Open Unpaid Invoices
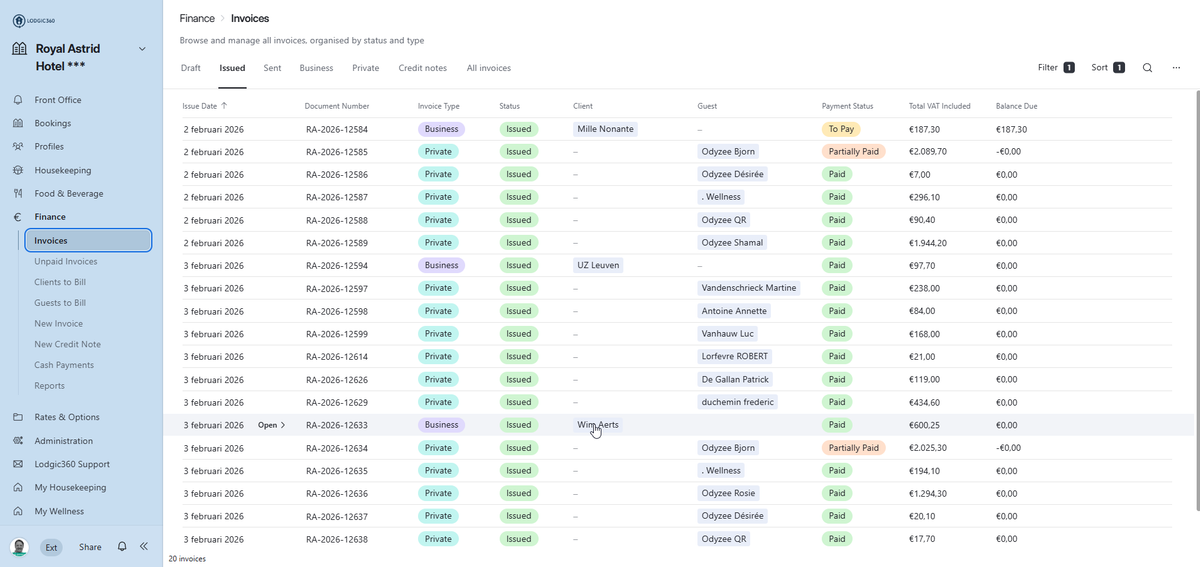 click(66, 262)
